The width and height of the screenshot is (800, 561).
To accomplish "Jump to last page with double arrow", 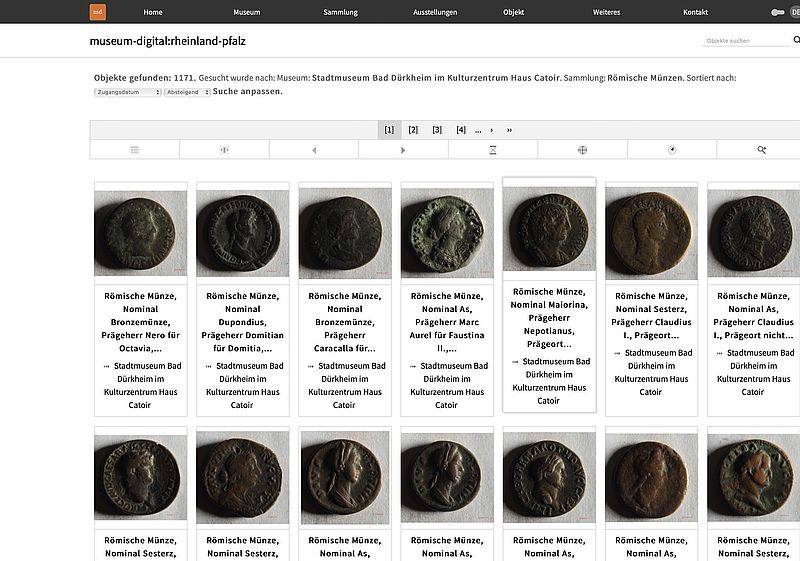I will point(509,130).
